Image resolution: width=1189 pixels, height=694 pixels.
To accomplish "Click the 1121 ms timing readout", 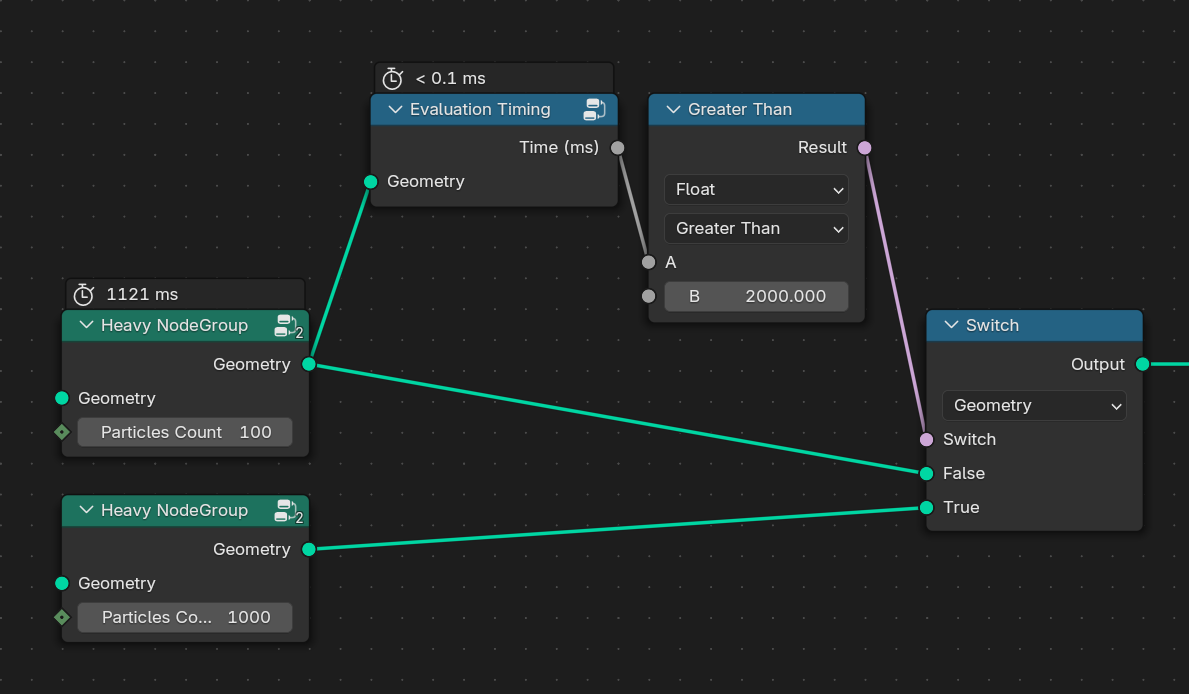I will tap(142, 294).
